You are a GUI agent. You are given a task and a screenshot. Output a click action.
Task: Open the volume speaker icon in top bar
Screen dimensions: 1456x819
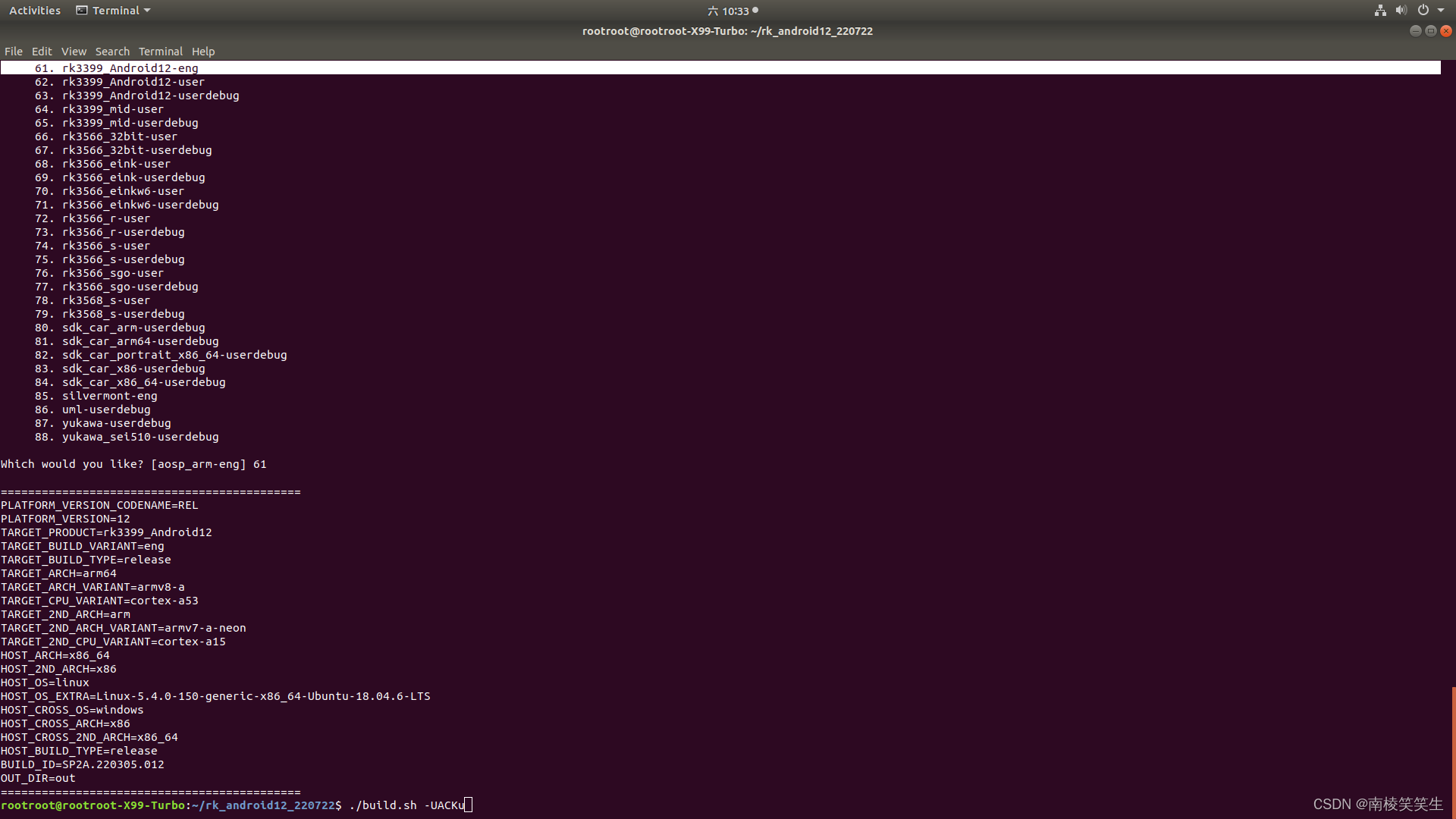[1401, 11]
